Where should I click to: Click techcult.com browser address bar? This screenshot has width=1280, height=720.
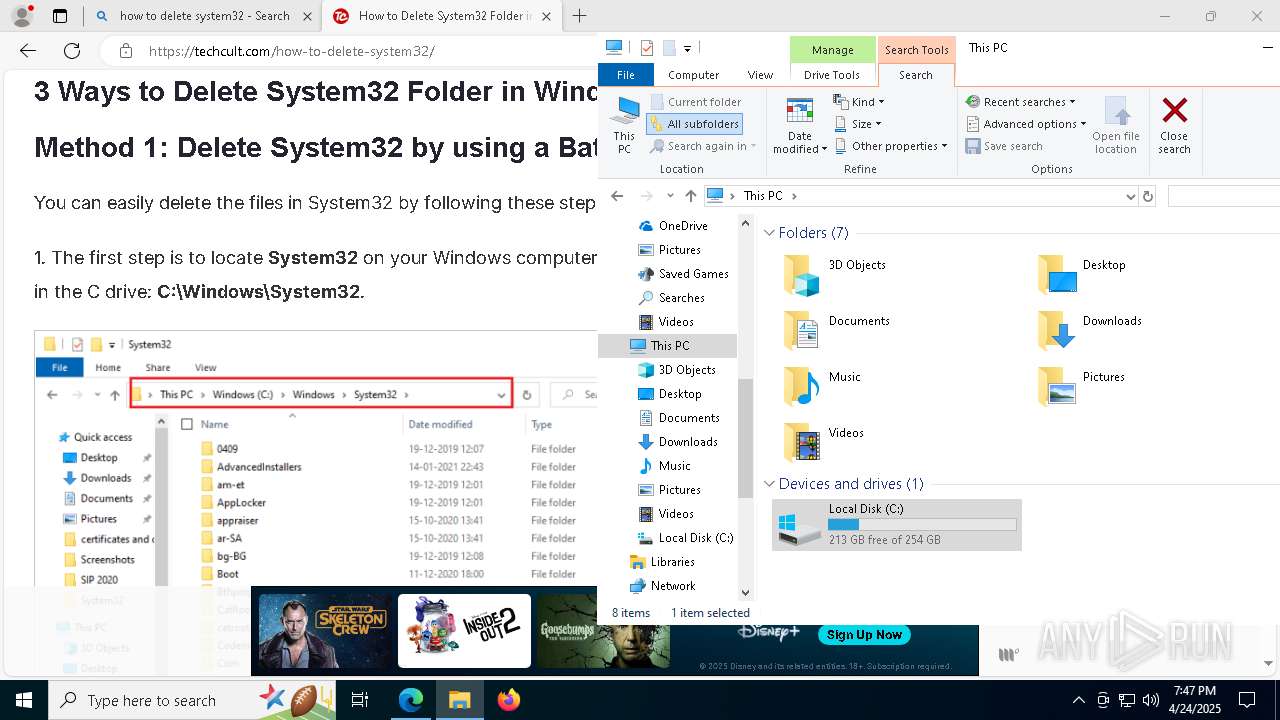(350, 51)
